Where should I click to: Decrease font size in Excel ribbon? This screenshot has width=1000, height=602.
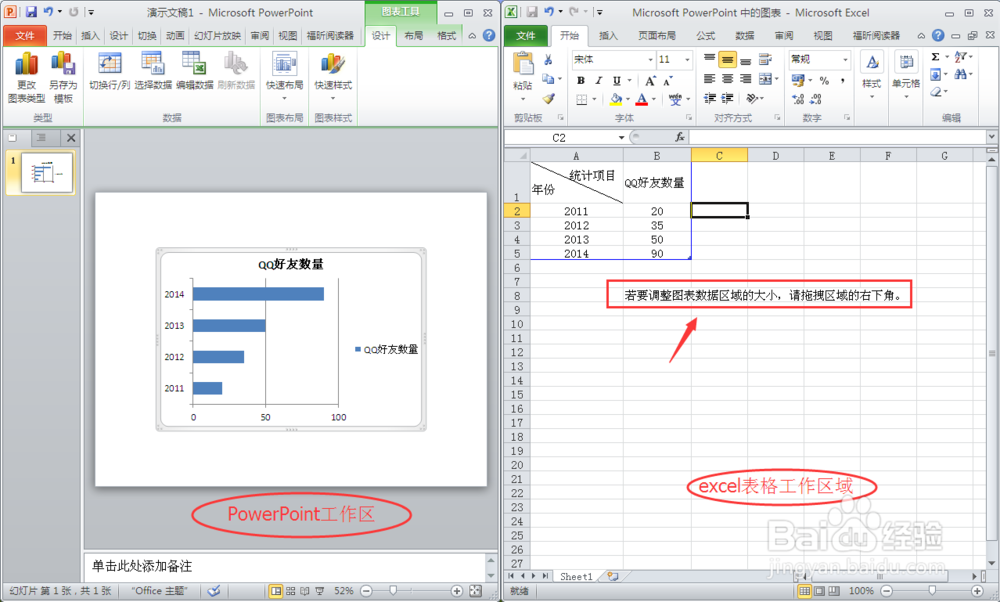pos(667,81)
